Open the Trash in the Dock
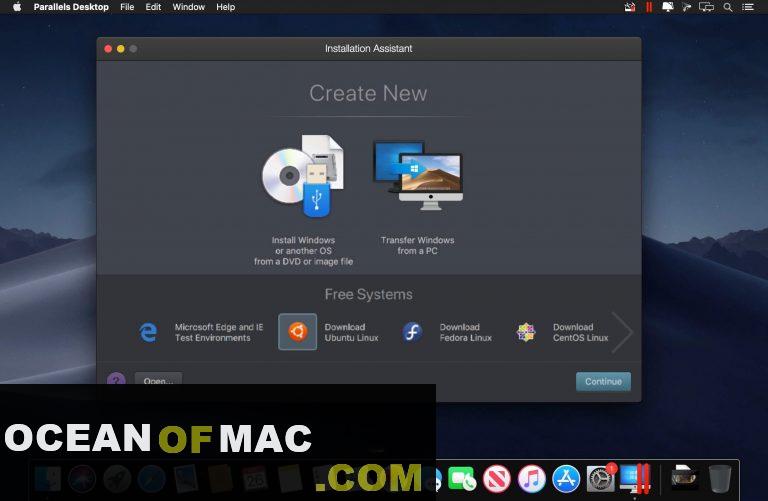This screenshot has width=768, height=501. click(720, 478)
